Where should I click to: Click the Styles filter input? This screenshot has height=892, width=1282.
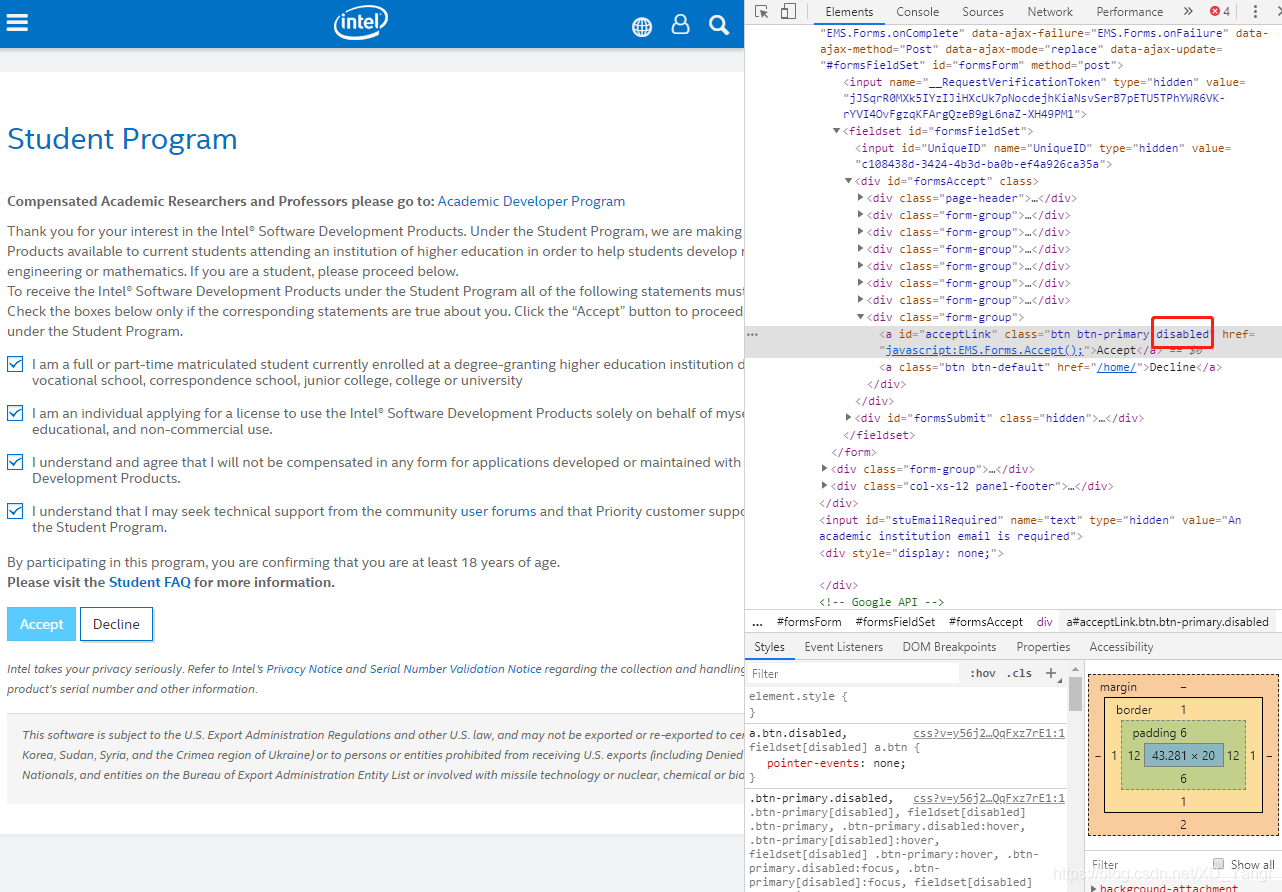coord(856,673)
